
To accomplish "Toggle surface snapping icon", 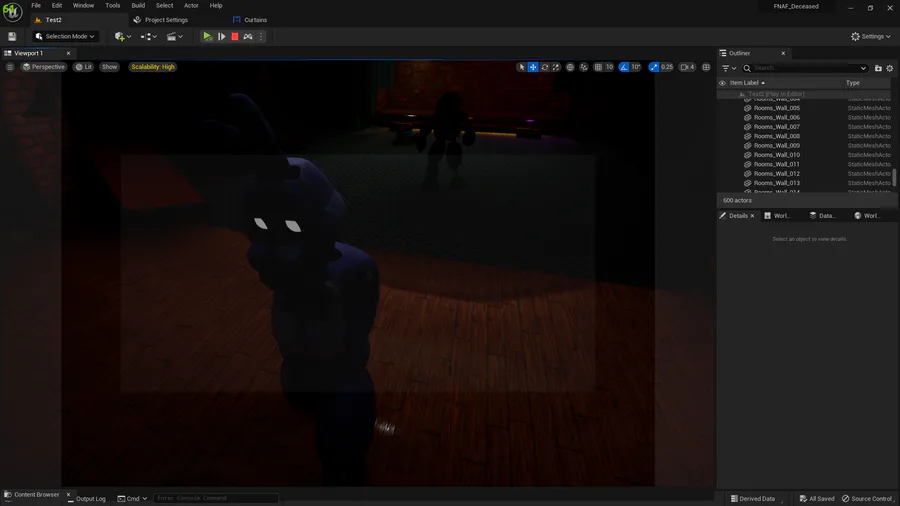I will point(584,67).
